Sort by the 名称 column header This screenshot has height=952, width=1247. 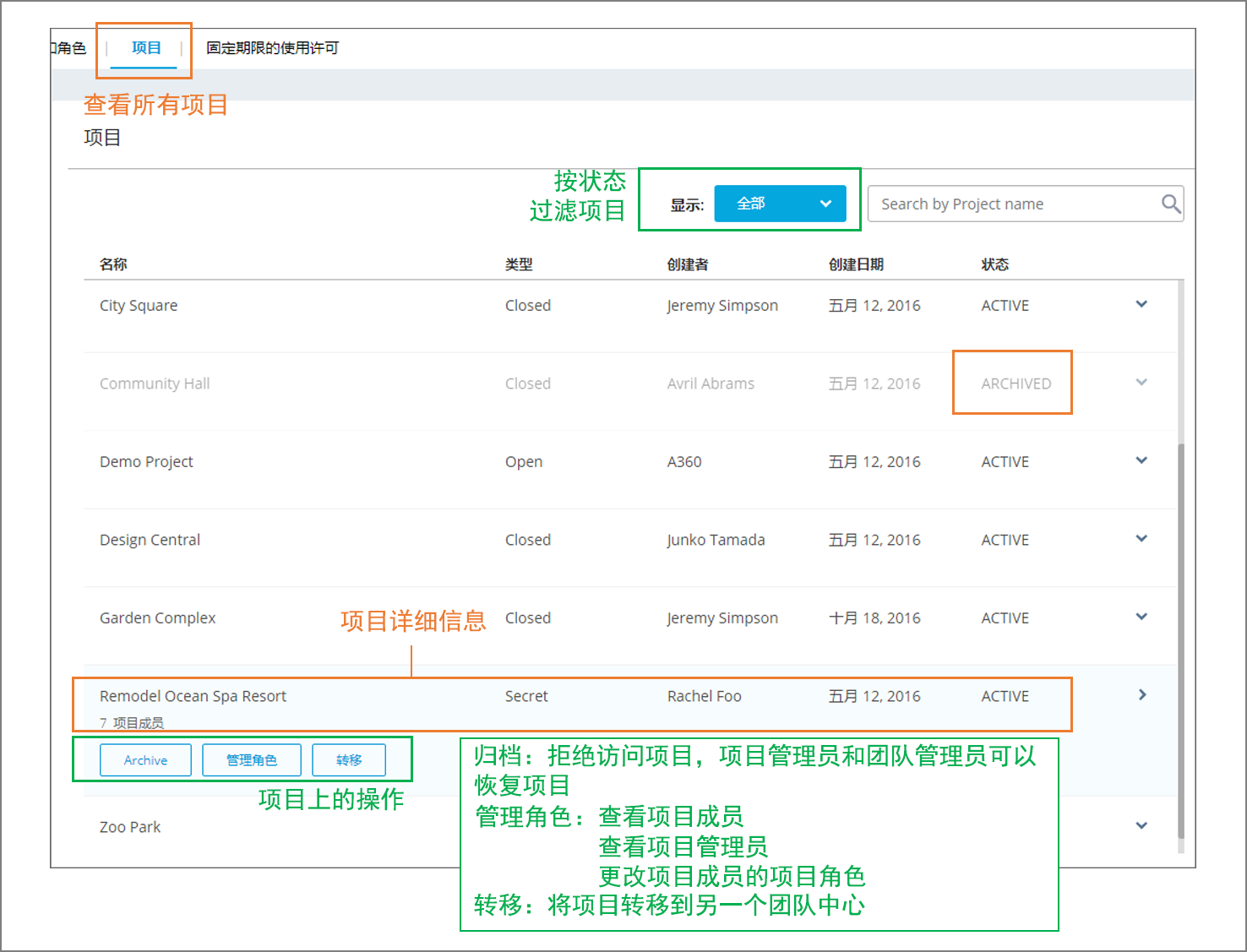click(x=113, y=264)
